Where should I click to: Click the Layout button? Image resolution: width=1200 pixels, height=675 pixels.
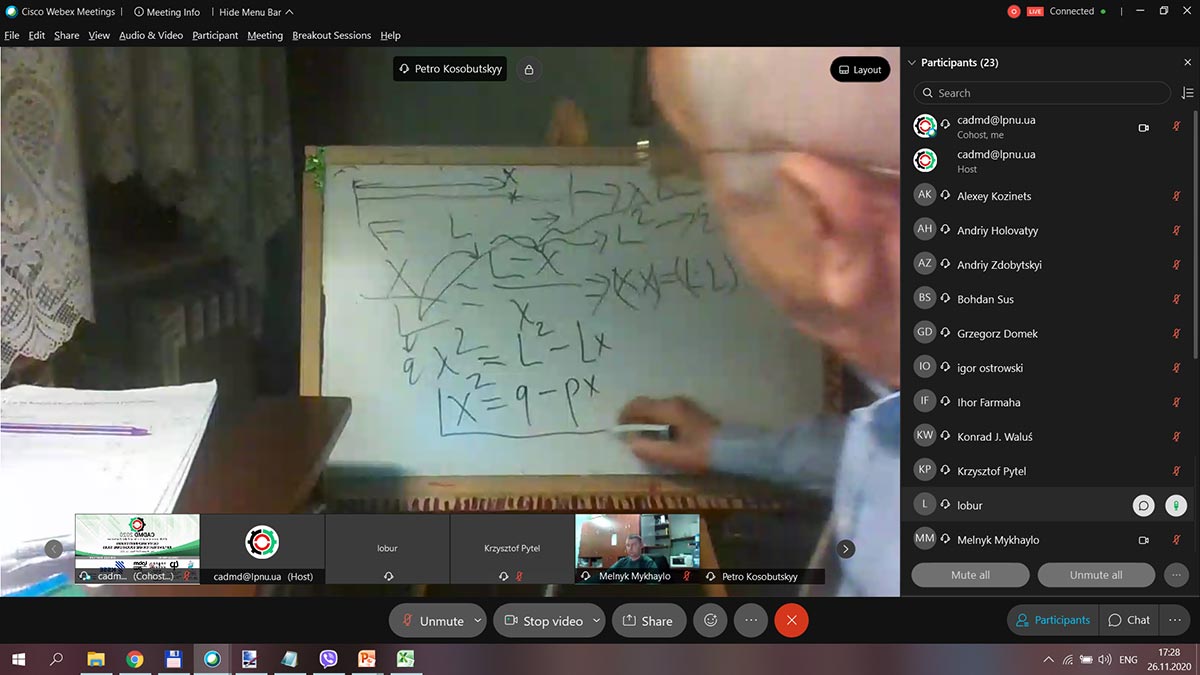pos(859,69)
